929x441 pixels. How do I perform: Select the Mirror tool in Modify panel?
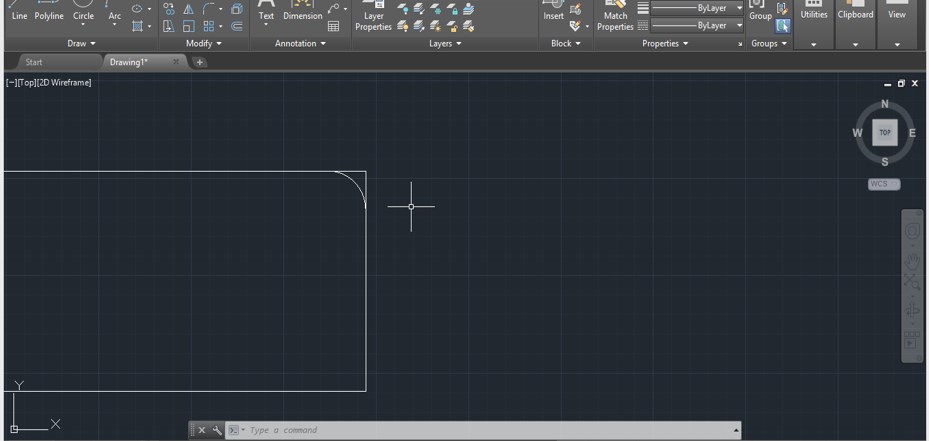(x=188, y=9)
